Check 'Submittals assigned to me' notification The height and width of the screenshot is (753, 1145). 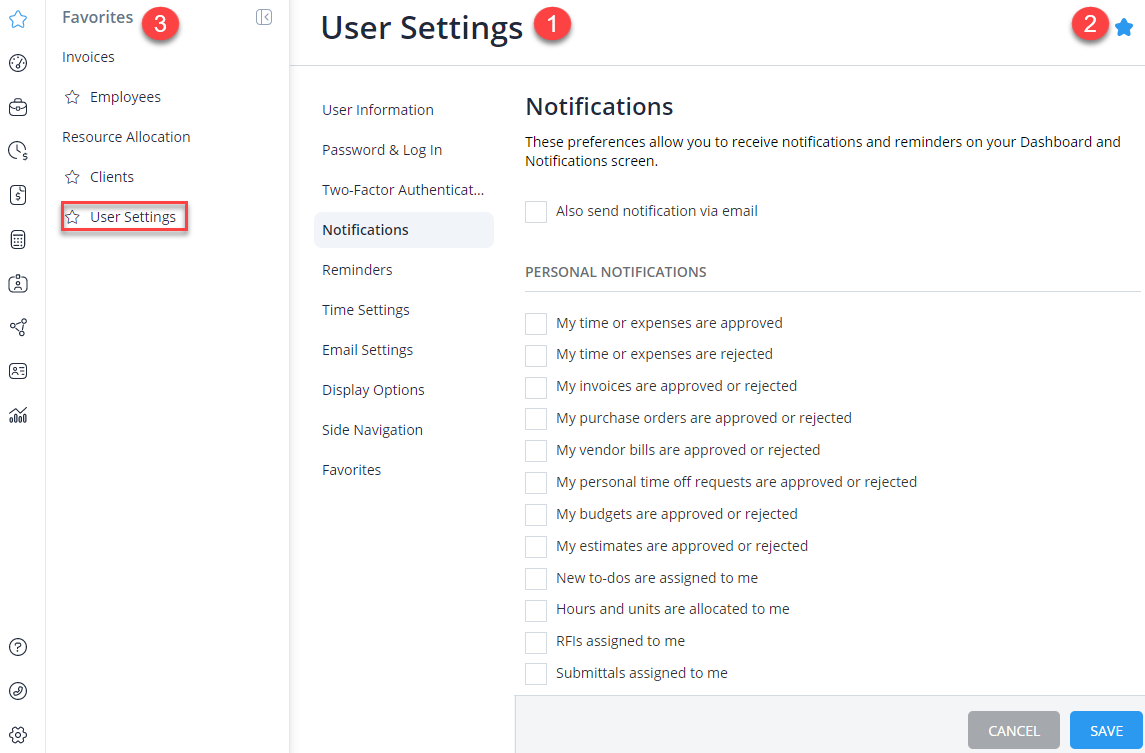click(x=535, y=673)
